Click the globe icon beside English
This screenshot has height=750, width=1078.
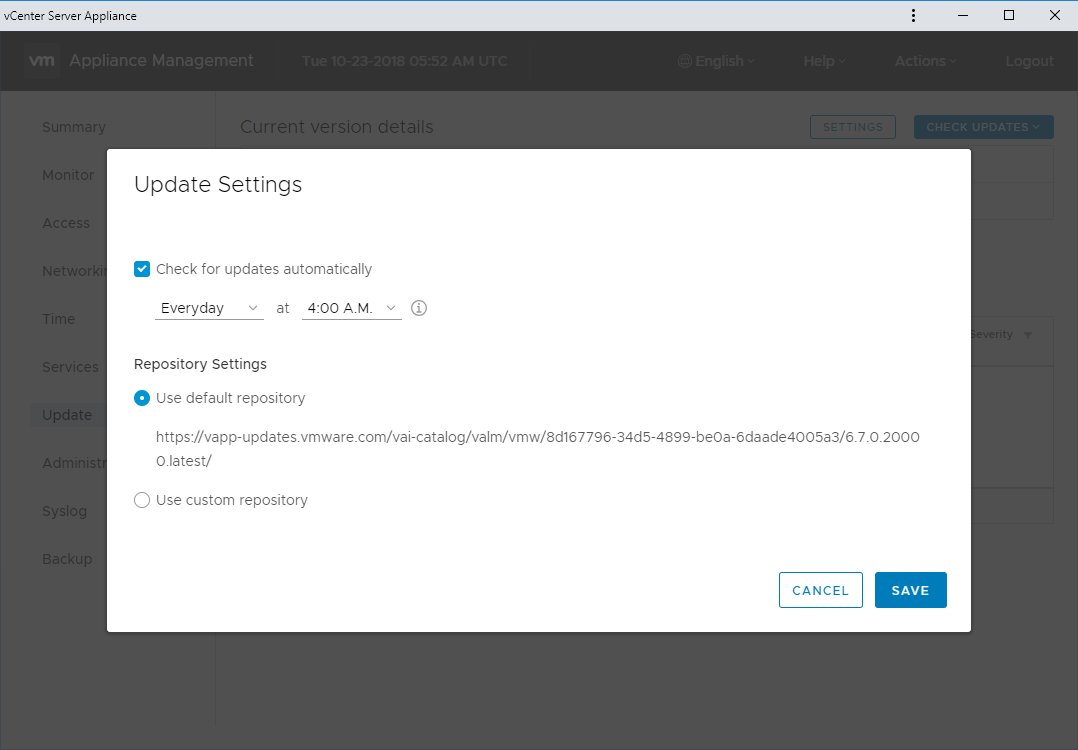point(684,61)
